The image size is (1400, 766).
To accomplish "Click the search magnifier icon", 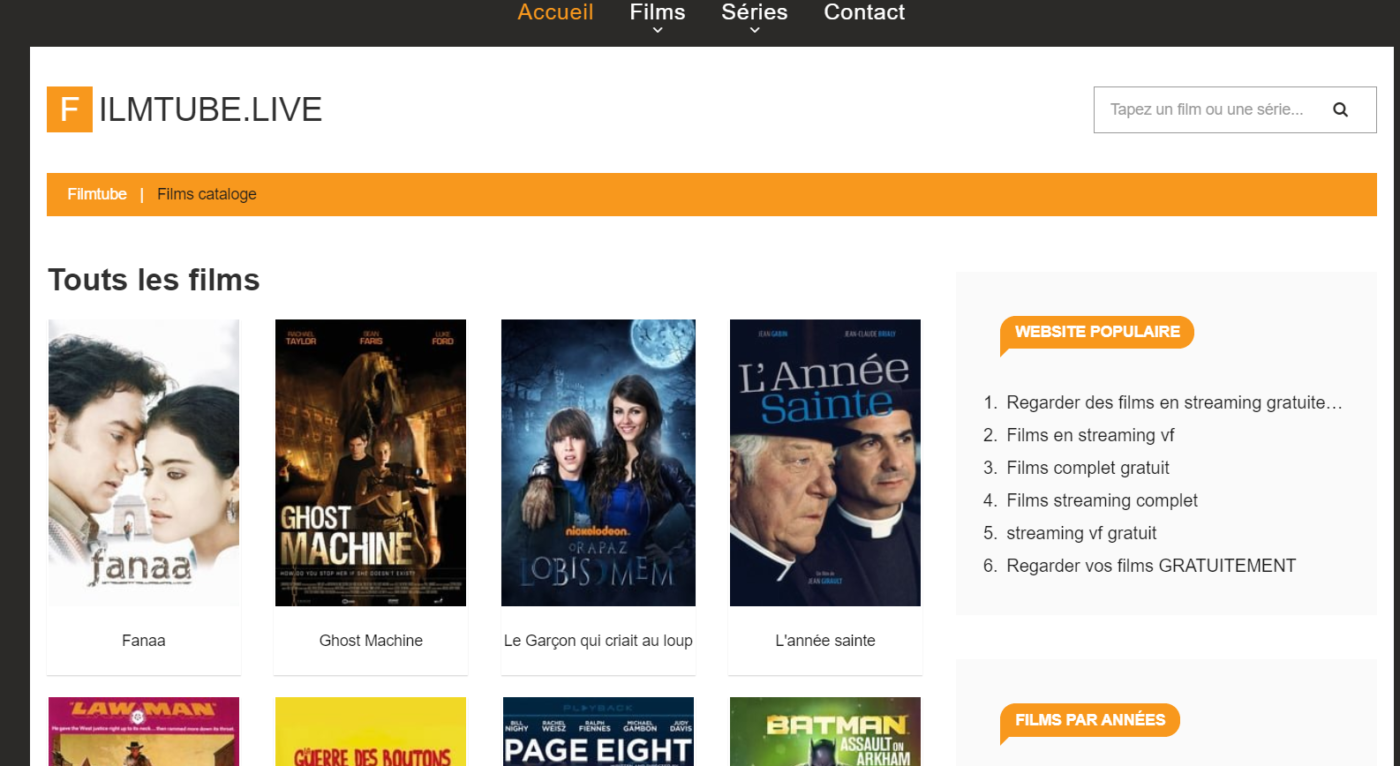I will click(x=1340, y=110).
